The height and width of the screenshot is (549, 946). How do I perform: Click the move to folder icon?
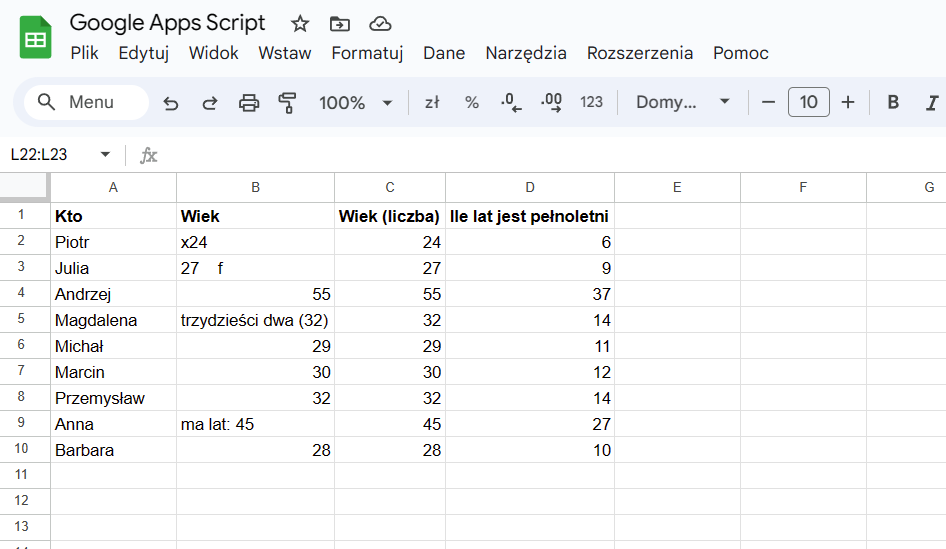[x=340, y=24]
